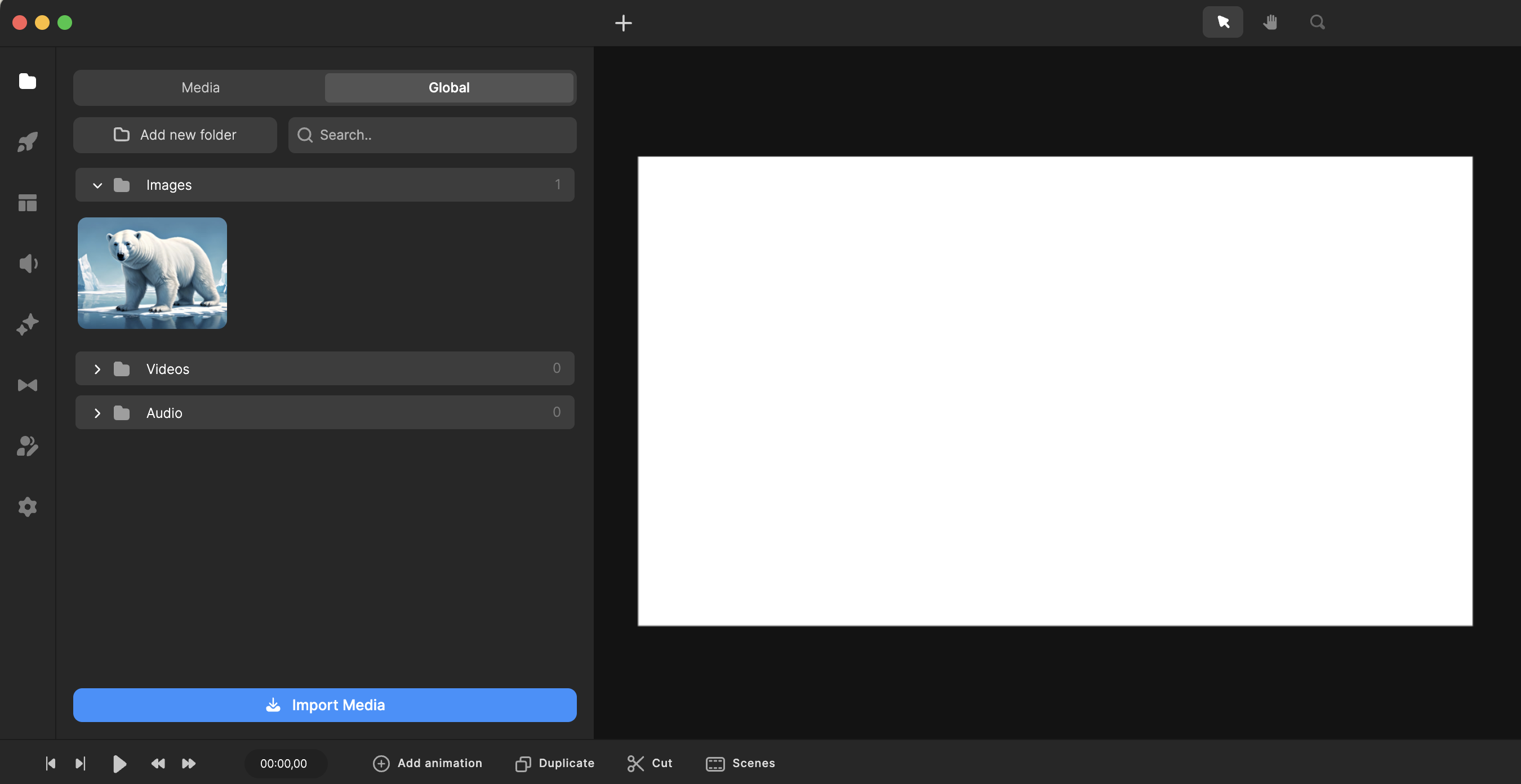This screenshot has height=784, width=1521.
Task: Open the Scenes view
Action: 740,763
